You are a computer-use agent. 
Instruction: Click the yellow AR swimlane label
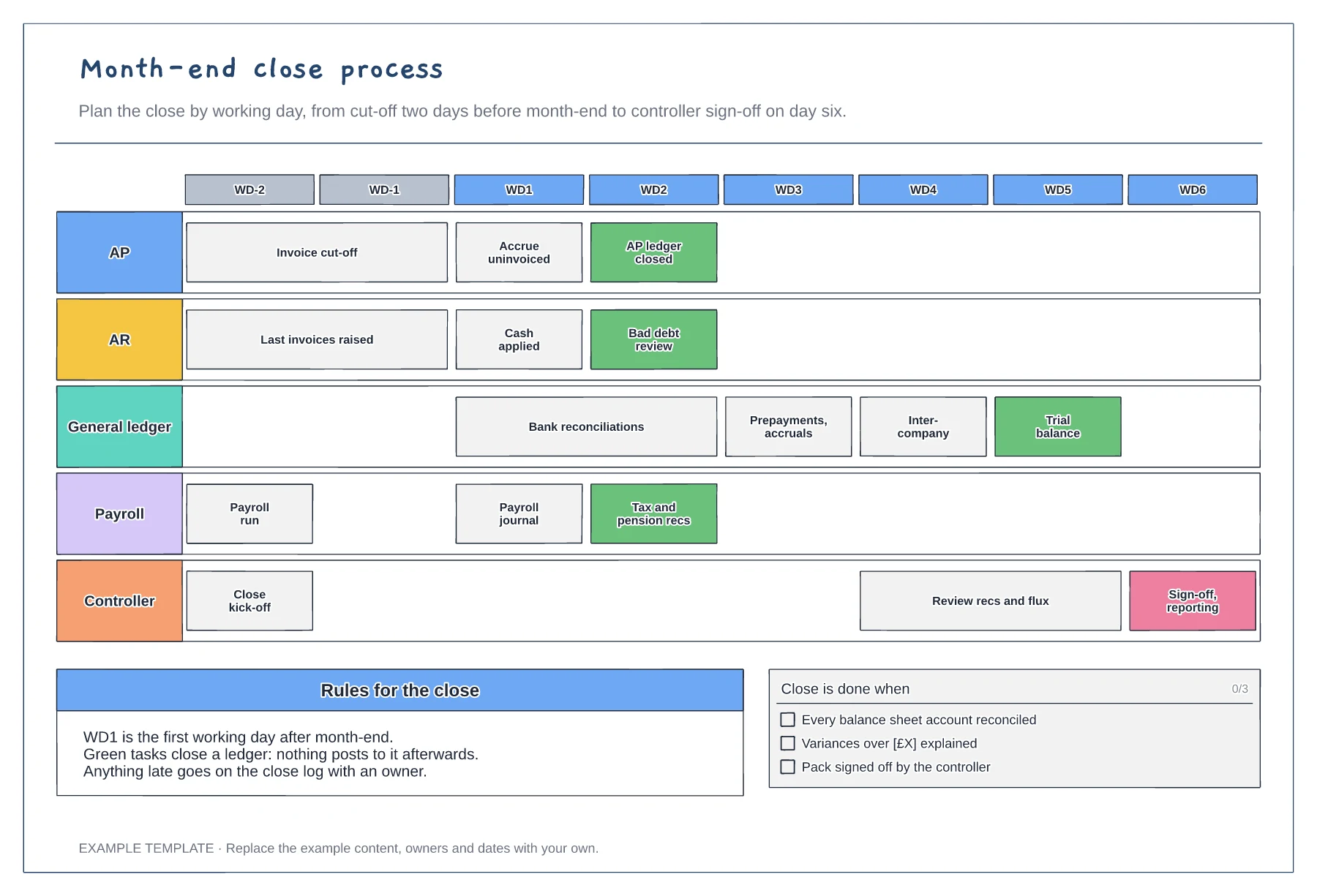[x=119, y=339]
